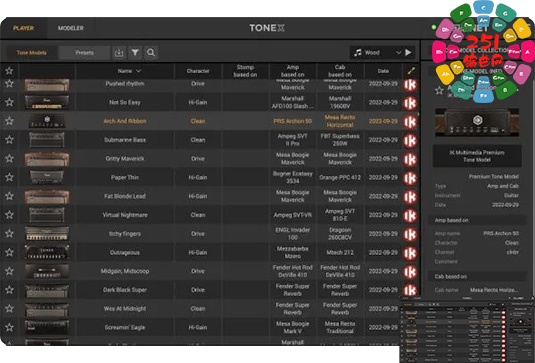Click IK logo on Virtual Nightmare row
535x363 pixels.
[410, 216]
